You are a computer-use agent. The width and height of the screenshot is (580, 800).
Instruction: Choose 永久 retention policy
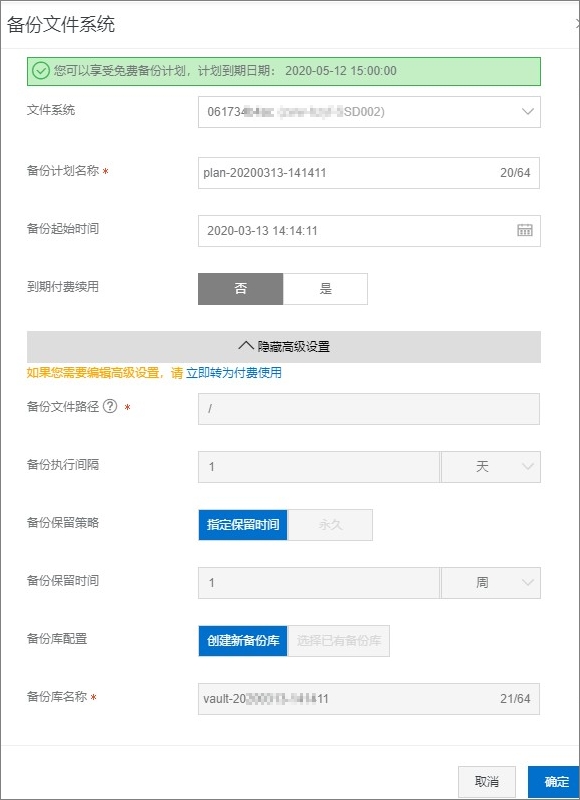[330, 524]
